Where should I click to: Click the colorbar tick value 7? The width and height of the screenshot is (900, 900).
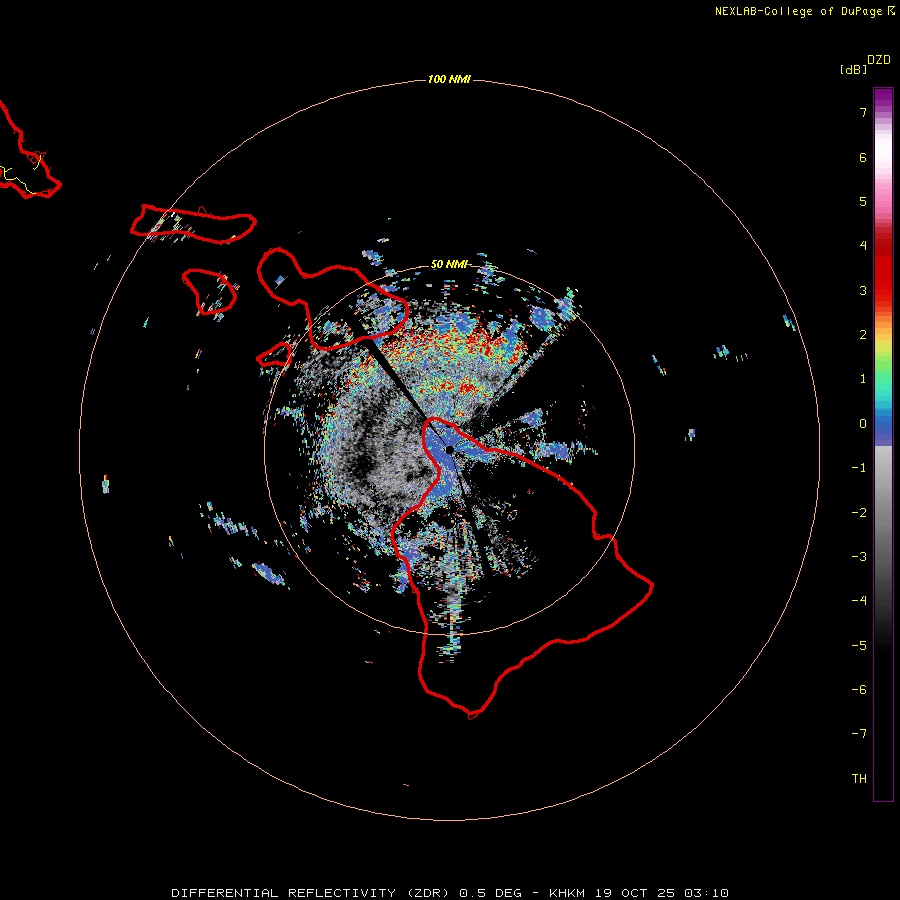[863, 112]
